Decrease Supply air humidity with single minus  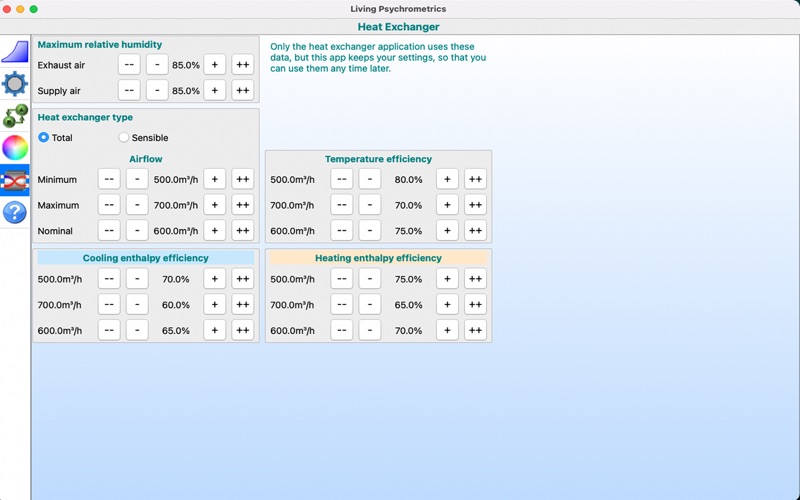coord(157,90)
